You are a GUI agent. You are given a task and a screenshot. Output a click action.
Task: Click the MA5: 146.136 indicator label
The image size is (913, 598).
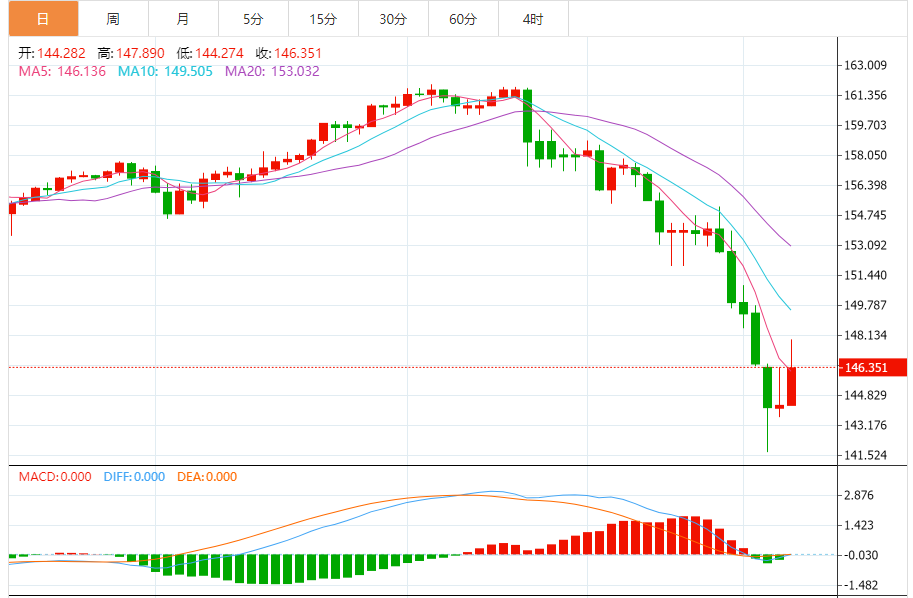coord(62,72)
